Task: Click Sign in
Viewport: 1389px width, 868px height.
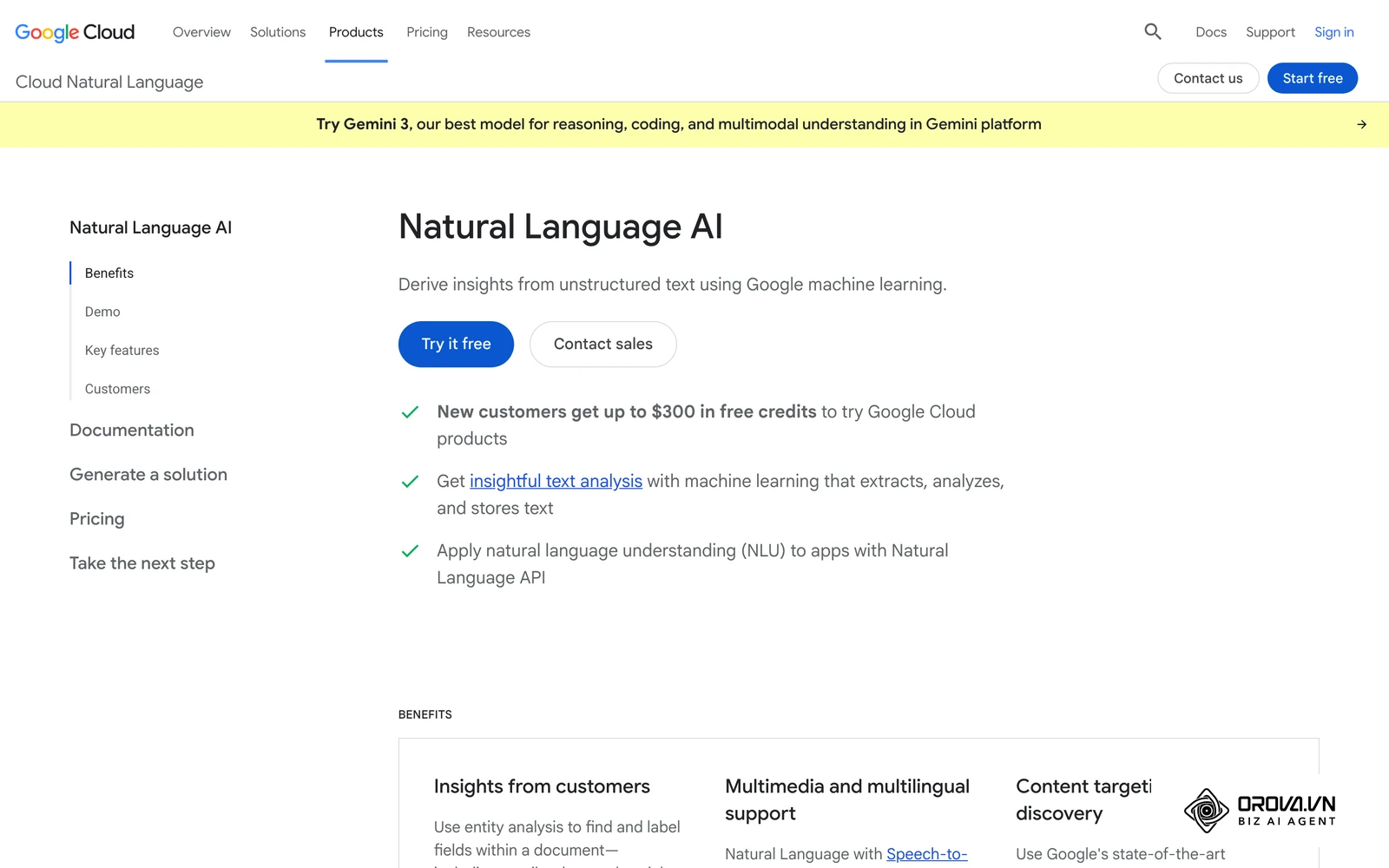Action: [x=1333, y=32]
